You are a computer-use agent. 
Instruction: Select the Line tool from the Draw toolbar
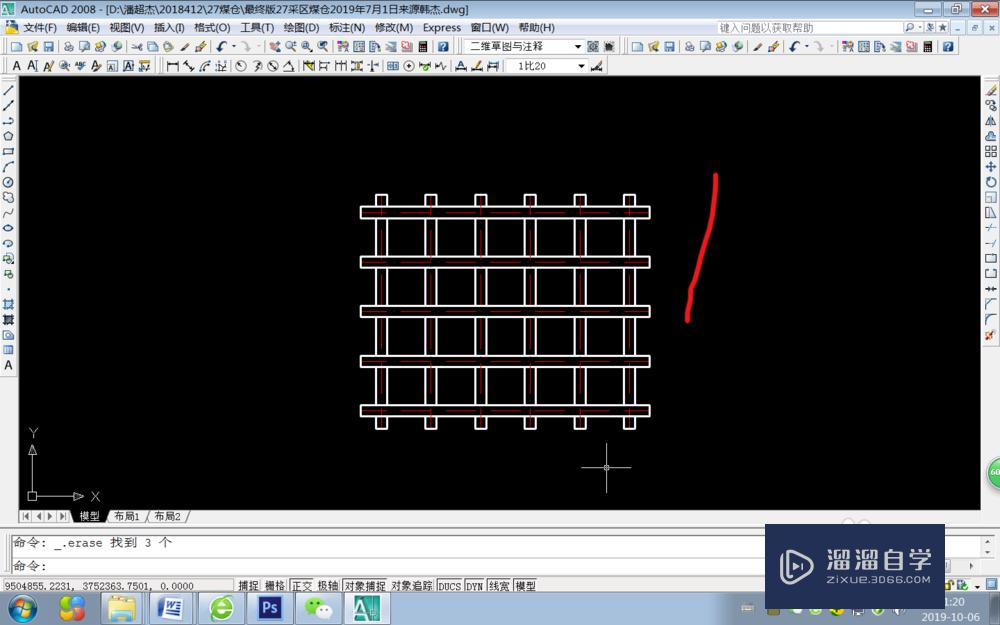point(8,93)
